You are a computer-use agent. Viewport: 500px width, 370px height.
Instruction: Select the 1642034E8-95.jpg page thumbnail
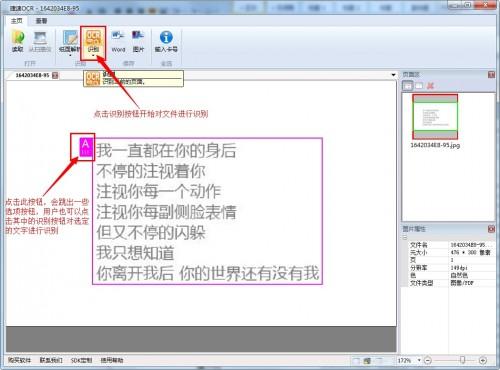[435, 117]
